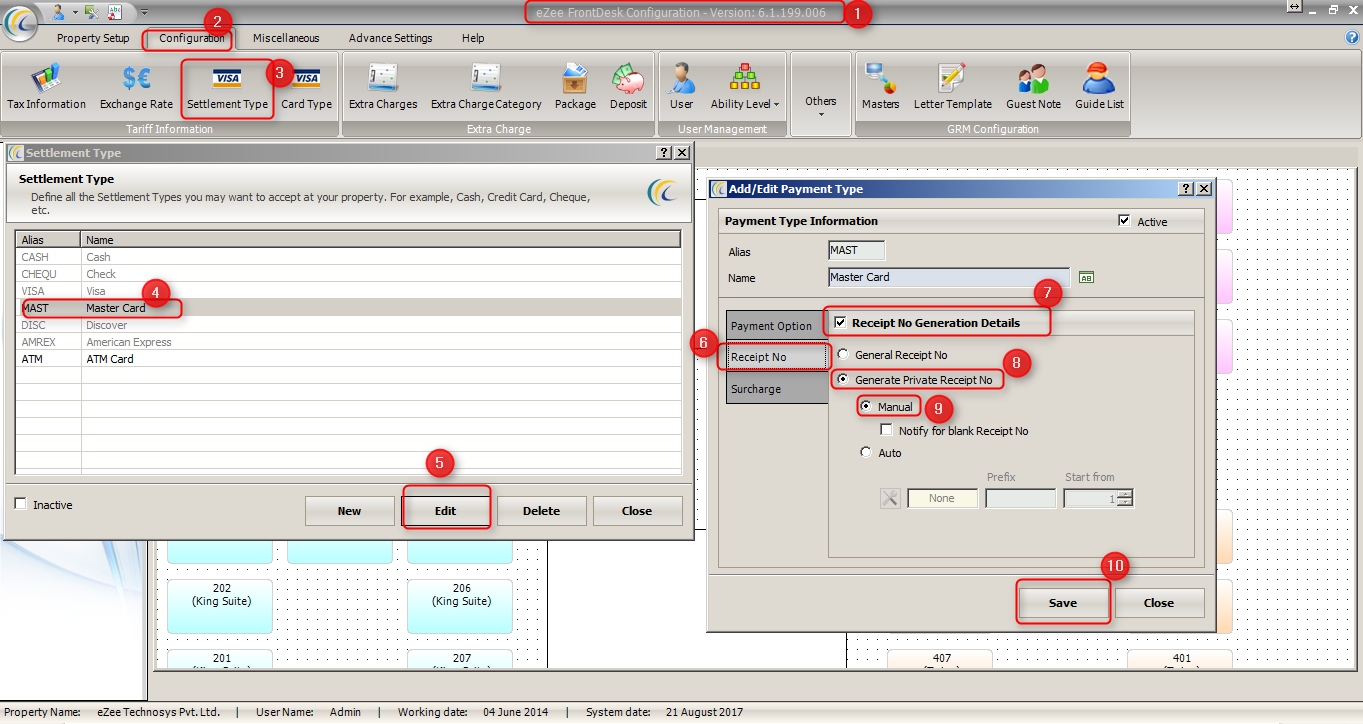Toggle the Active checkbox
Screen dimensions: 1363x724
[x=1125, y=221]
